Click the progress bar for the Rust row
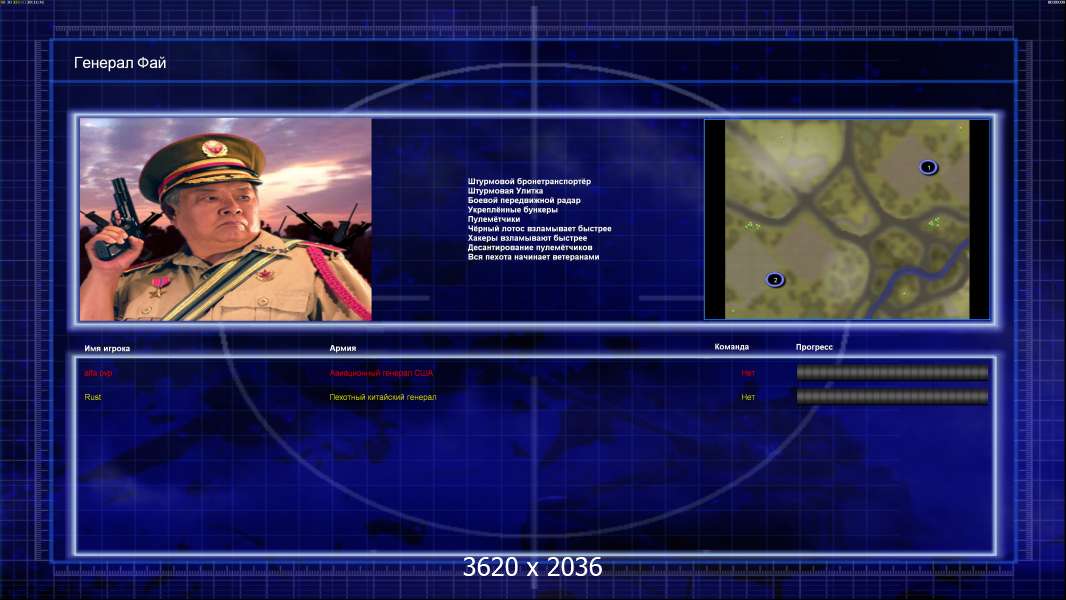The height and width of the screenshot is (600, 1066). click(x=893, y=398)
